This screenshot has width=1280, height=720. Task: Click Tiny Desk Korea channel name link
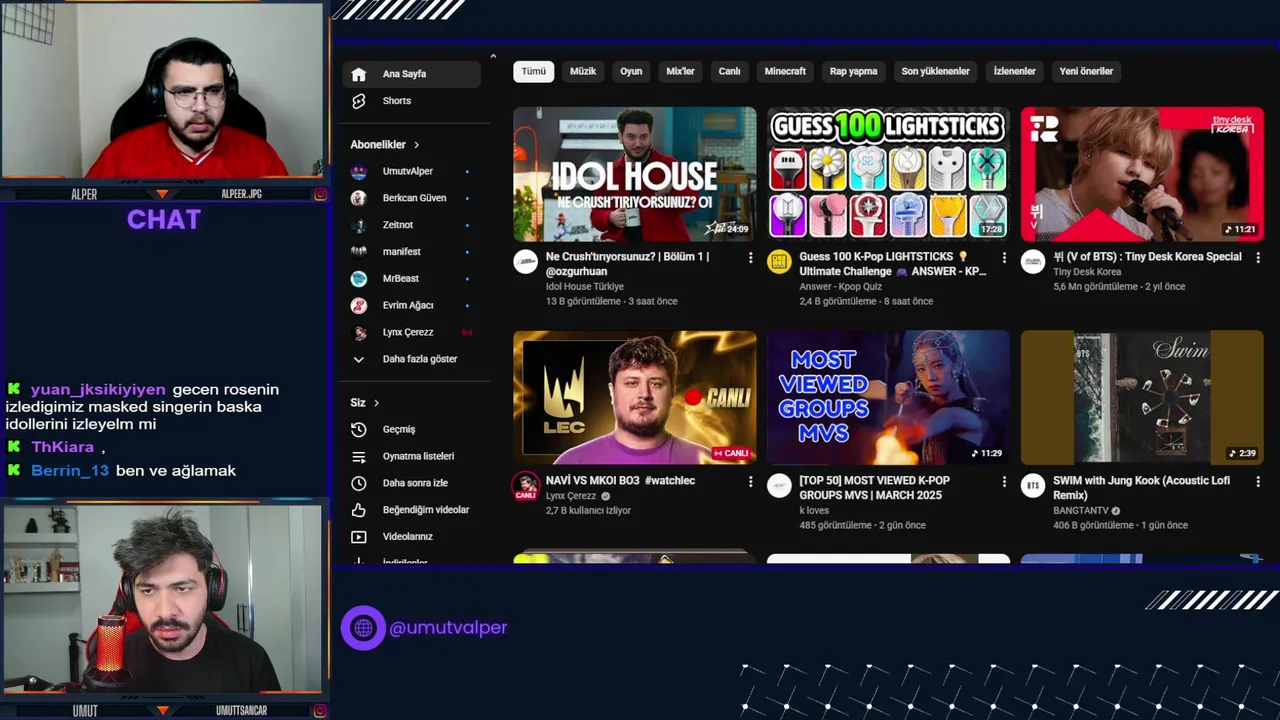point(1087,272)
